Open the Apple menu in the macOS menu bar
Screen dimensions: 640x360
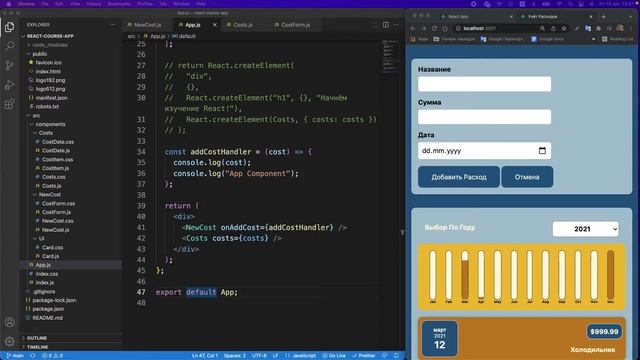click(9, 4)
